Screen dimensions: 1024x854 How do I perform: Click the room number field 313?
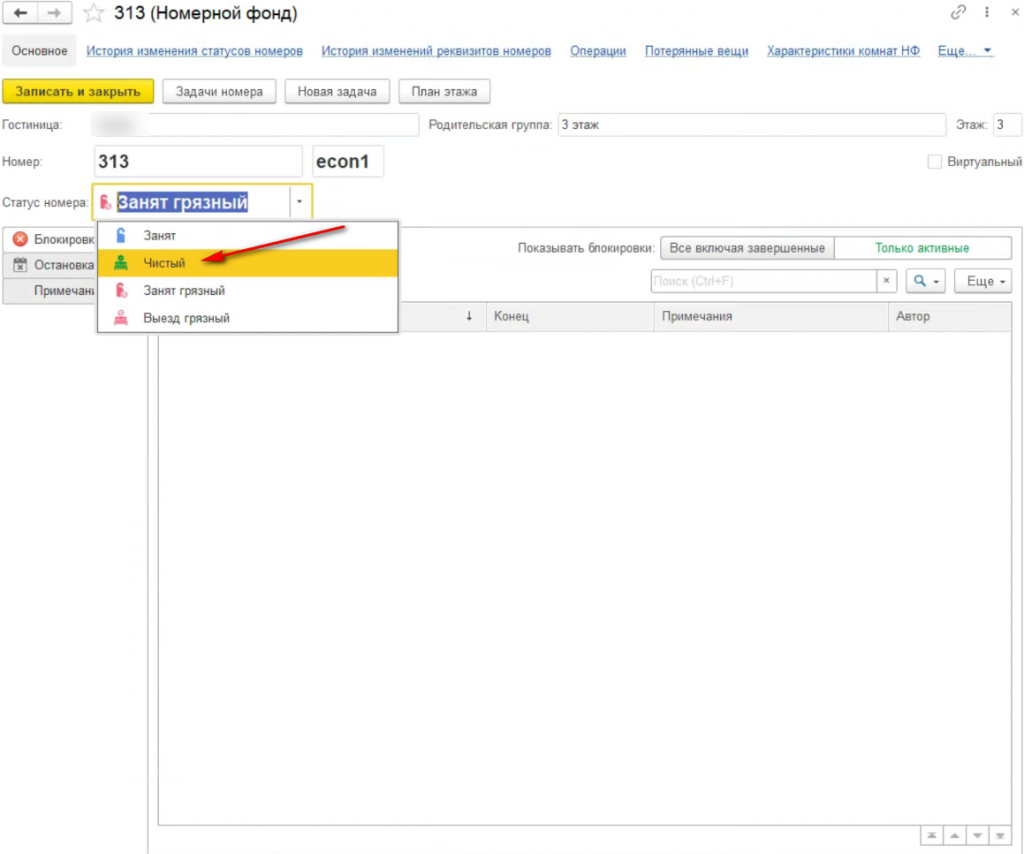[x=198, y=161]
